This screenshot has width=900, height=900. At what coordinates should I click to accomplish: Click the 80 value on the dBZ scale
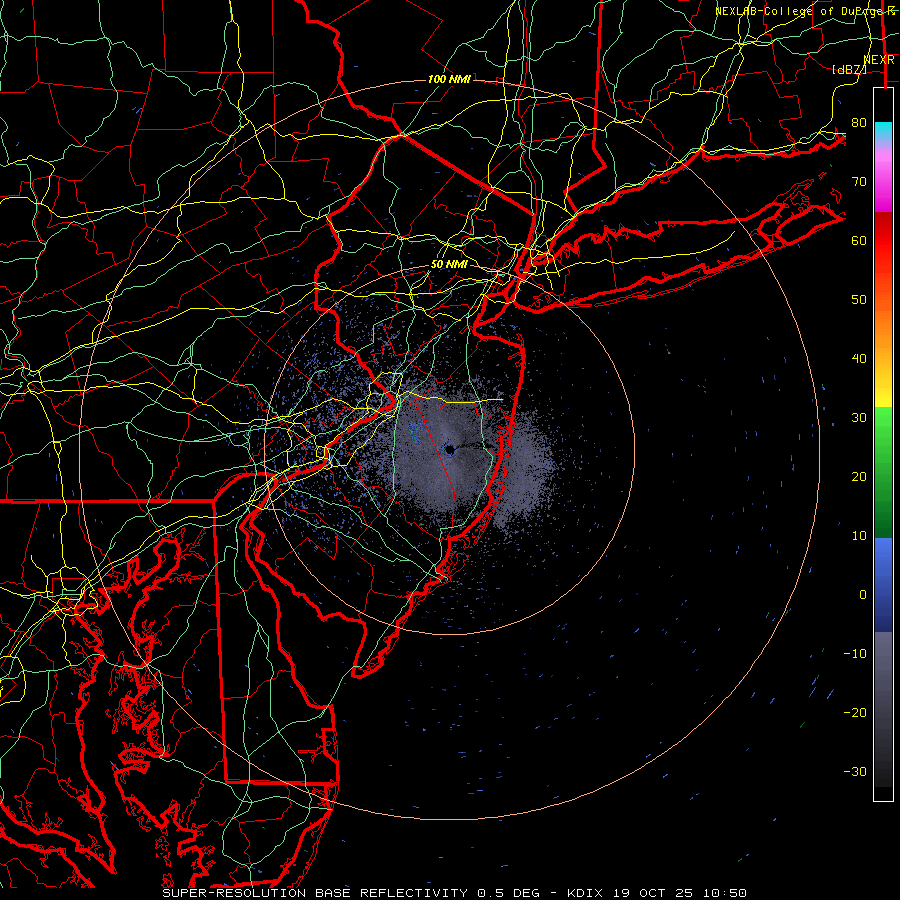point(859,123)
